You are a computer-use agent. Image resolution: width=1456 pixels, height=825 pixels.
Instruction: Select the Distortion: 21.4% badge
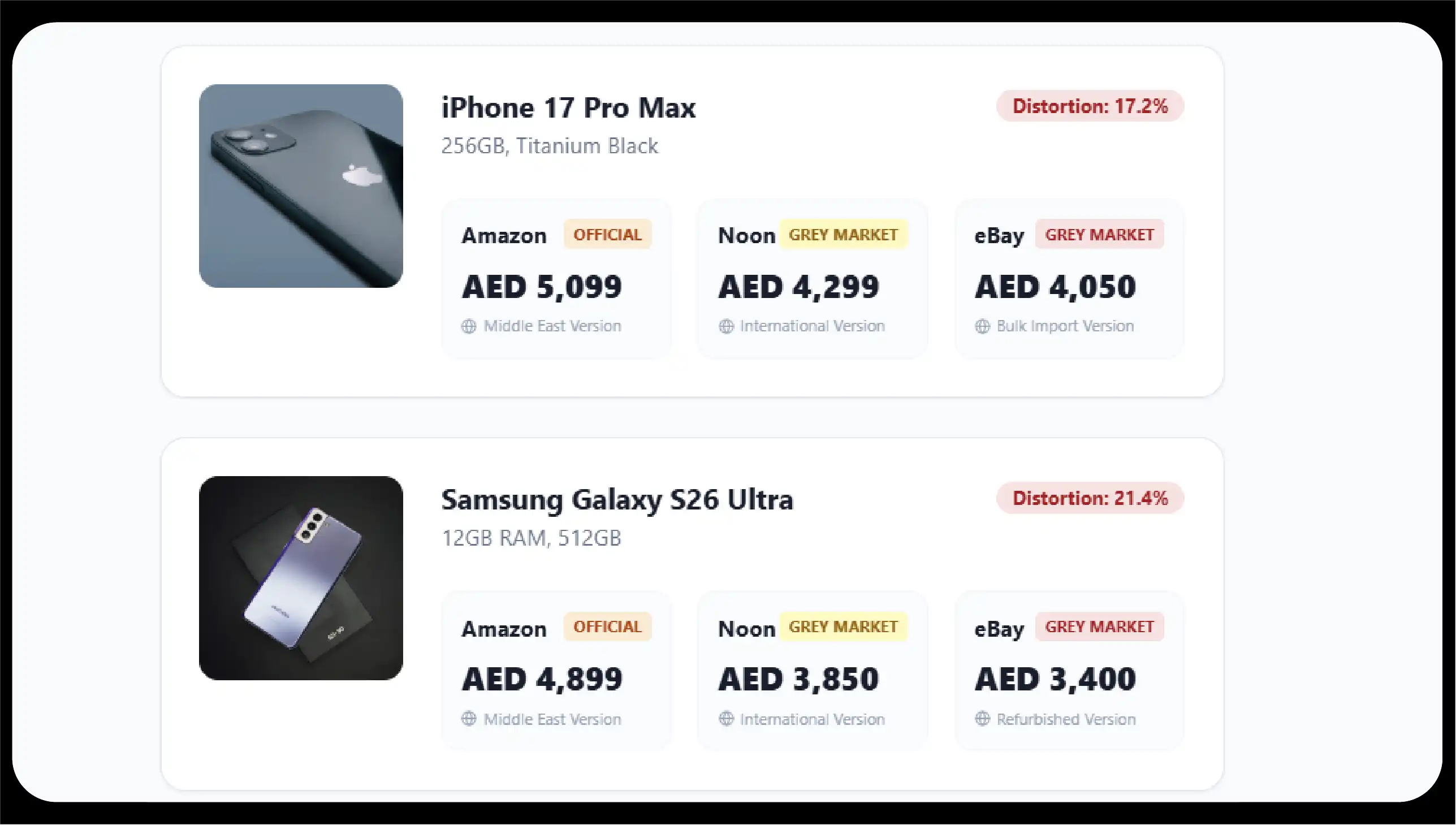pyautogui.click(x=1090, y=498)
